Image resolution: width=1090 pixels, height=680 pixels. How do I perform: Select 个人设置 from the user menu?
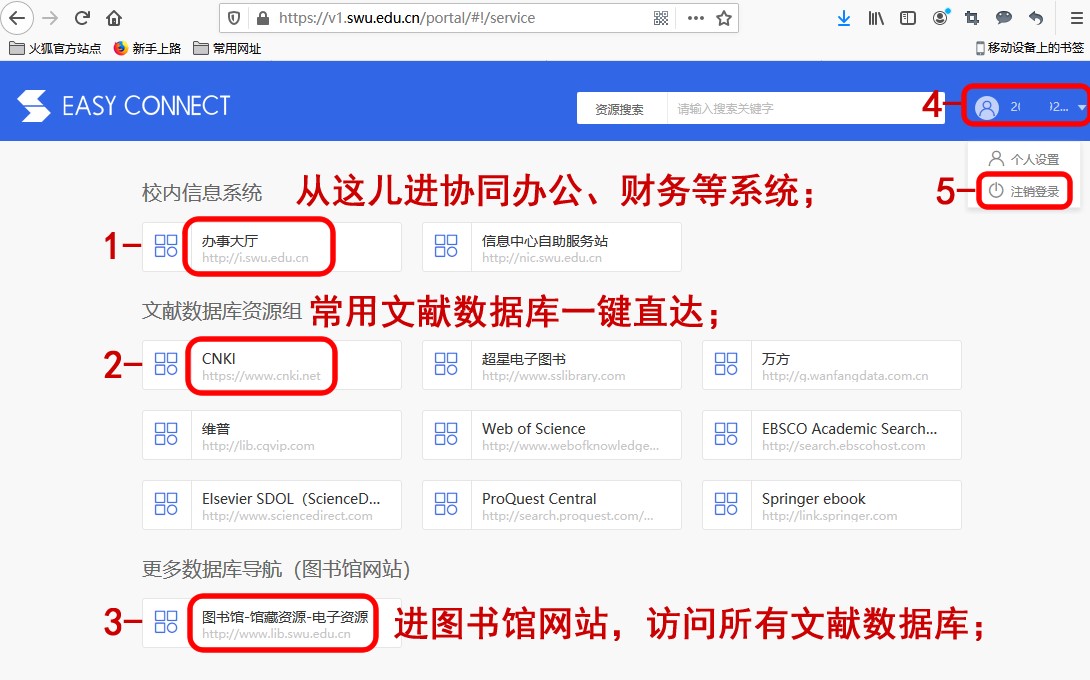coord(1024,159)
